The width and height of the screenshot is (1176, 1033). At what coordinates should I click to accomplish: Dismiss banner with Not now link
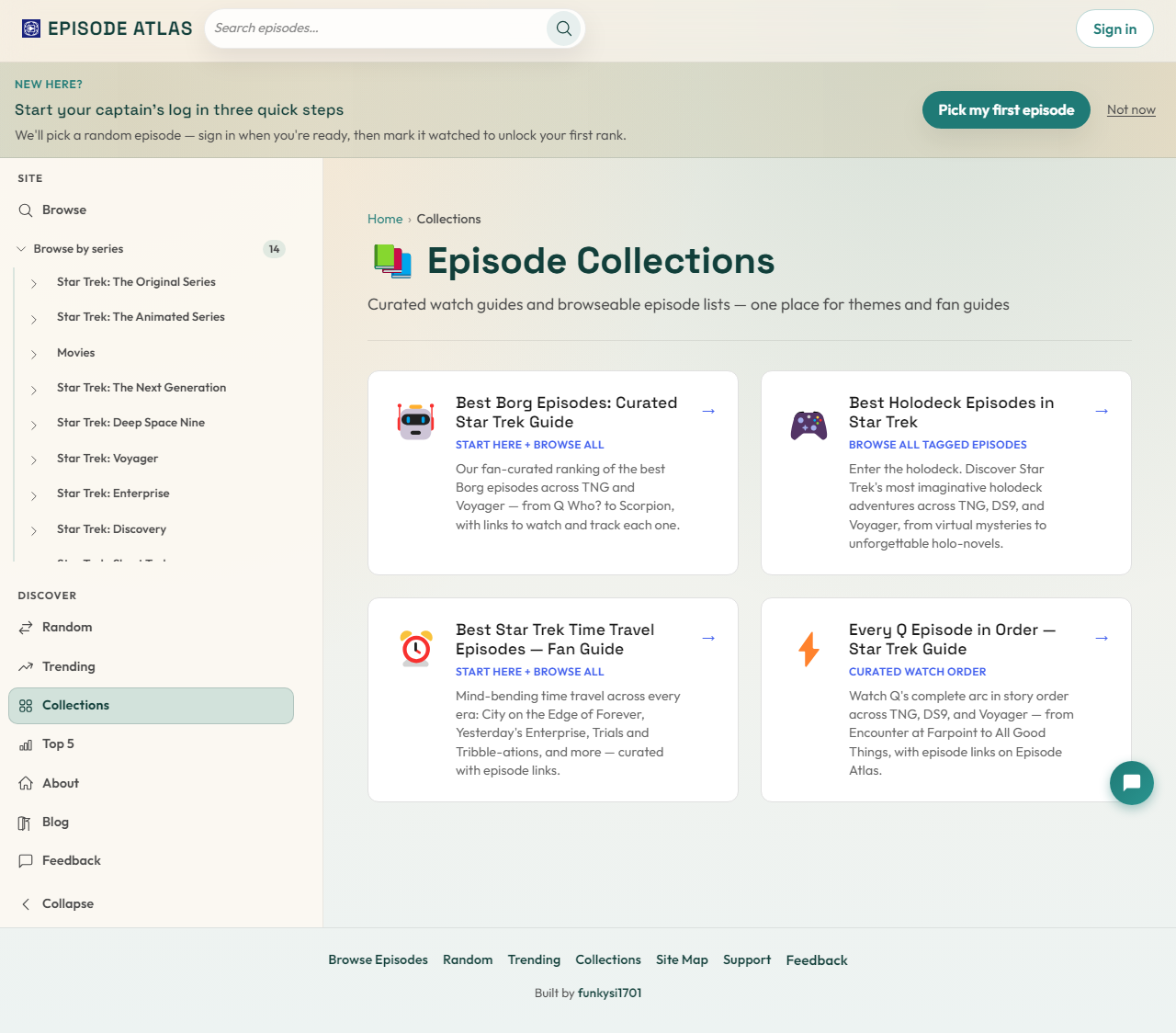coord(1131,109)
